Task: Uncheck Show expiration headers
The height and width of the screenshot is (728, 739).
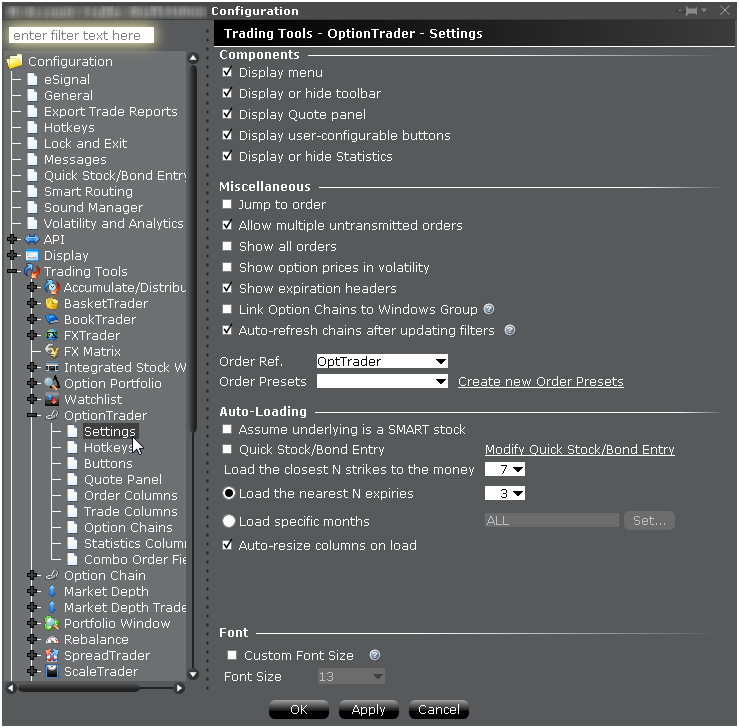Action: 228,288
